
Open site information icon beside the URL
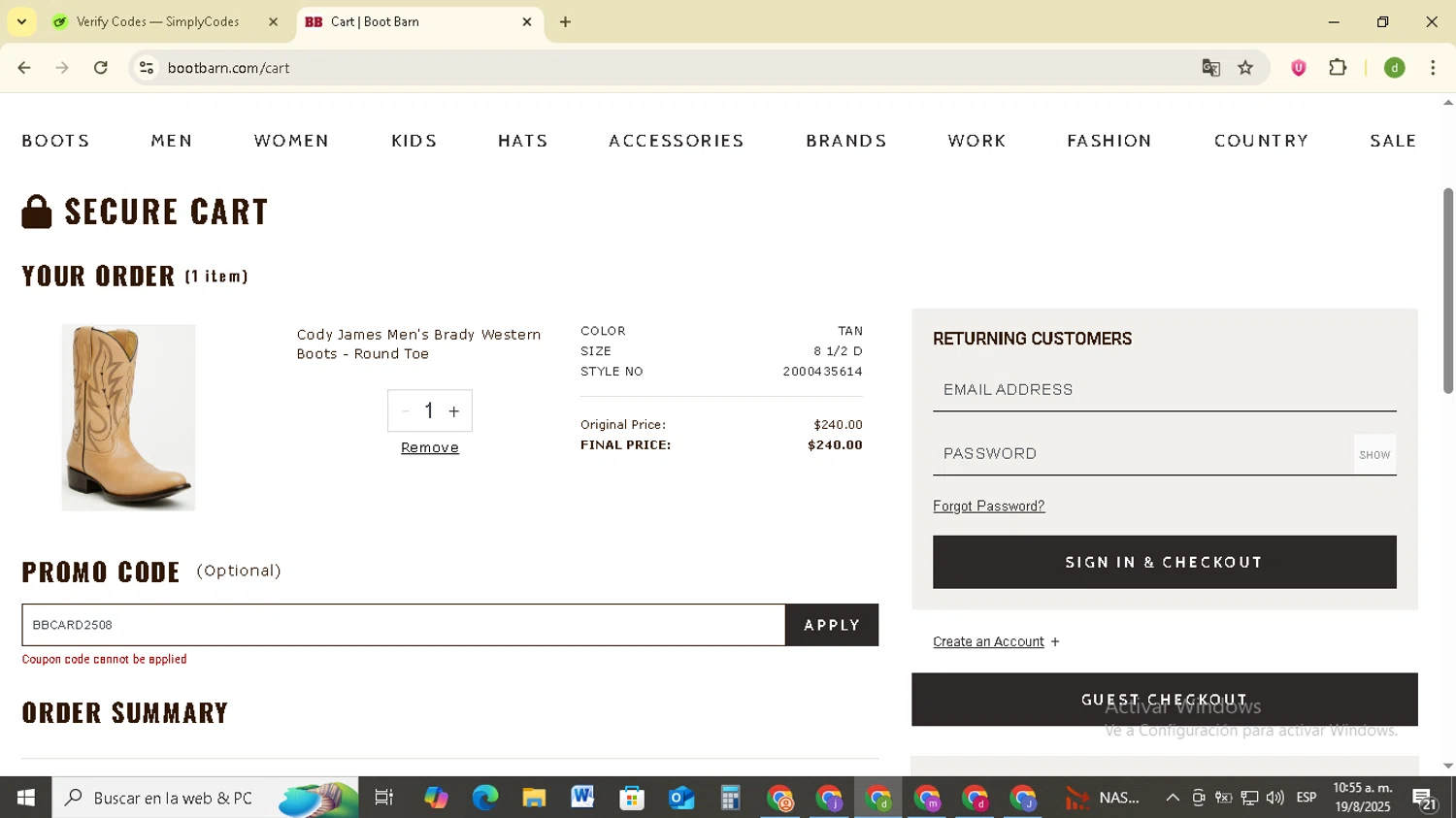[147, 68]
